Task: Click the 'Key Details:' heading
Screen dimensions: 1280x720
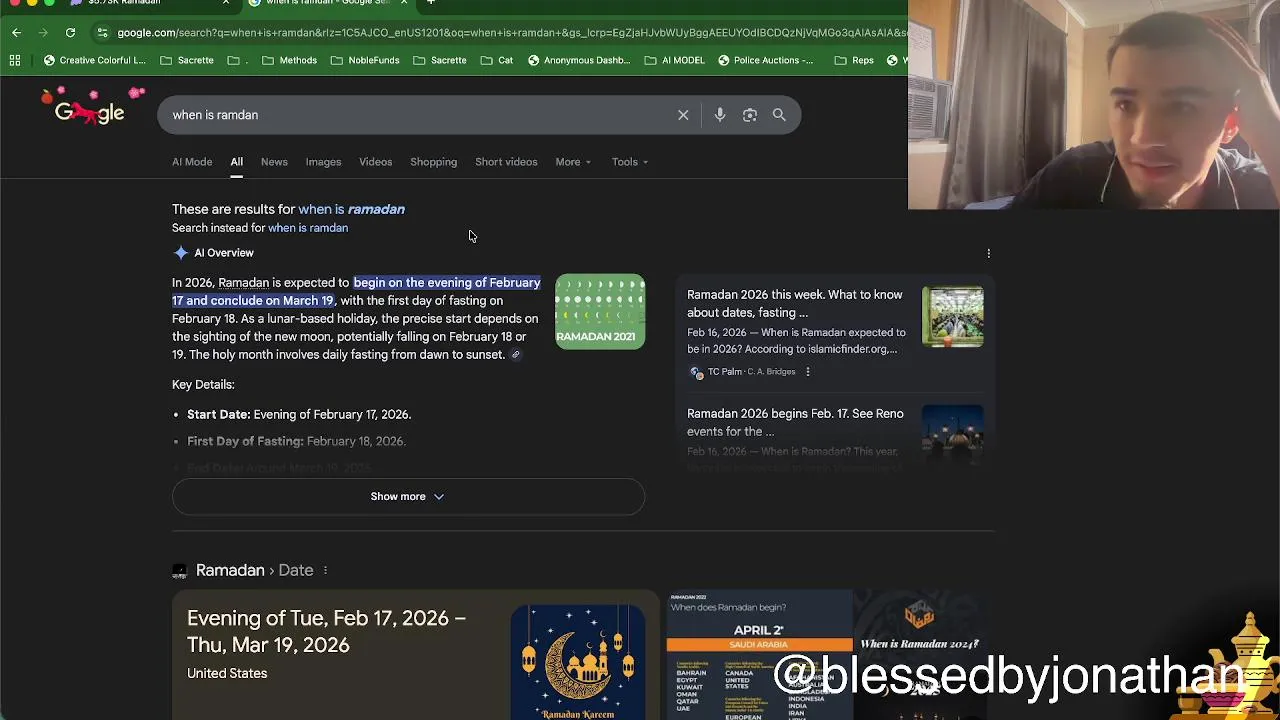Action: tap(203, 385)
